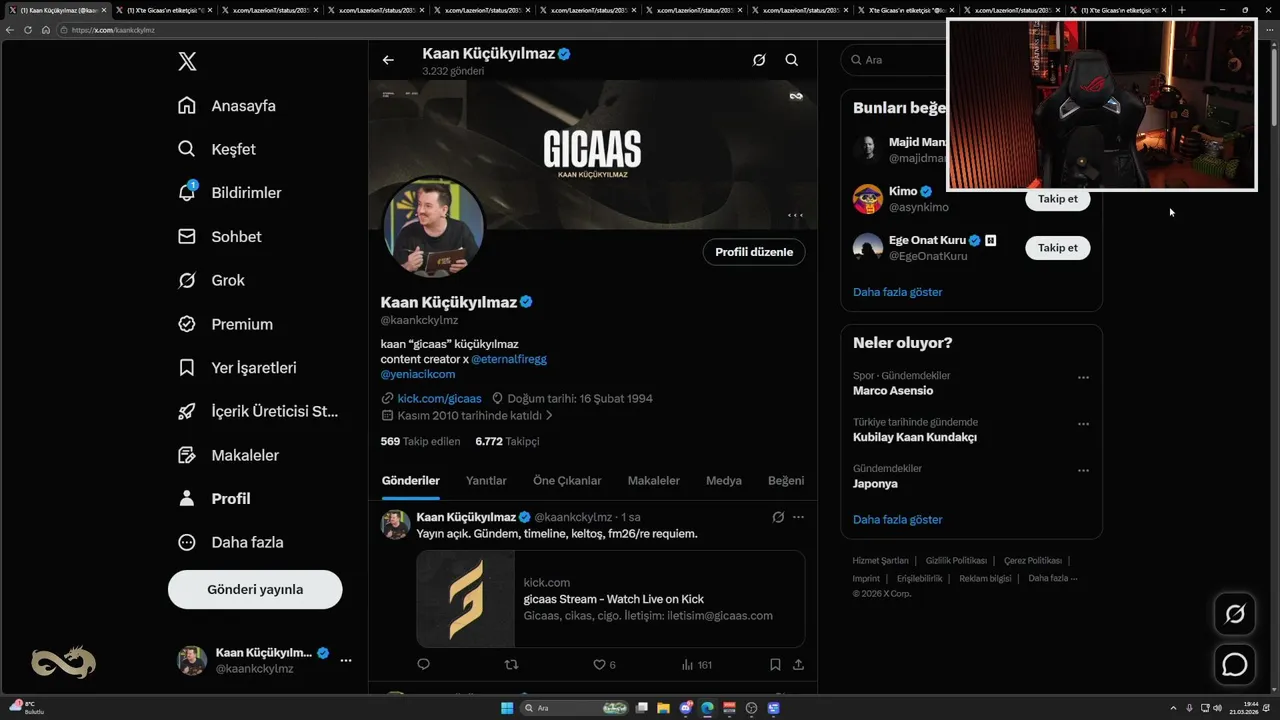The image size is (1280, 720).
Task: Open Marco Asensio trend options menu
Action: (1083, 378)
